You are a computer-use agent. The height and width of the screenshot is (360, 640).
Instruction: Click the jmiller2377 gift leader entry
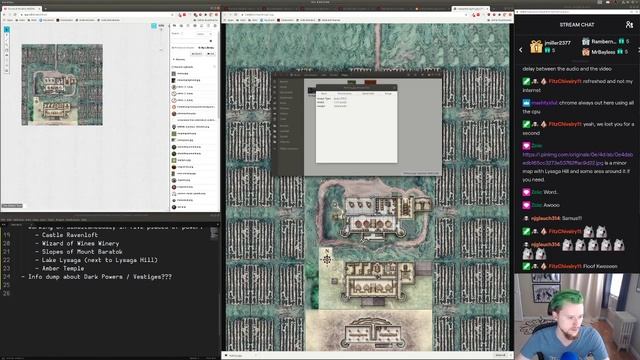click(550, 47)
